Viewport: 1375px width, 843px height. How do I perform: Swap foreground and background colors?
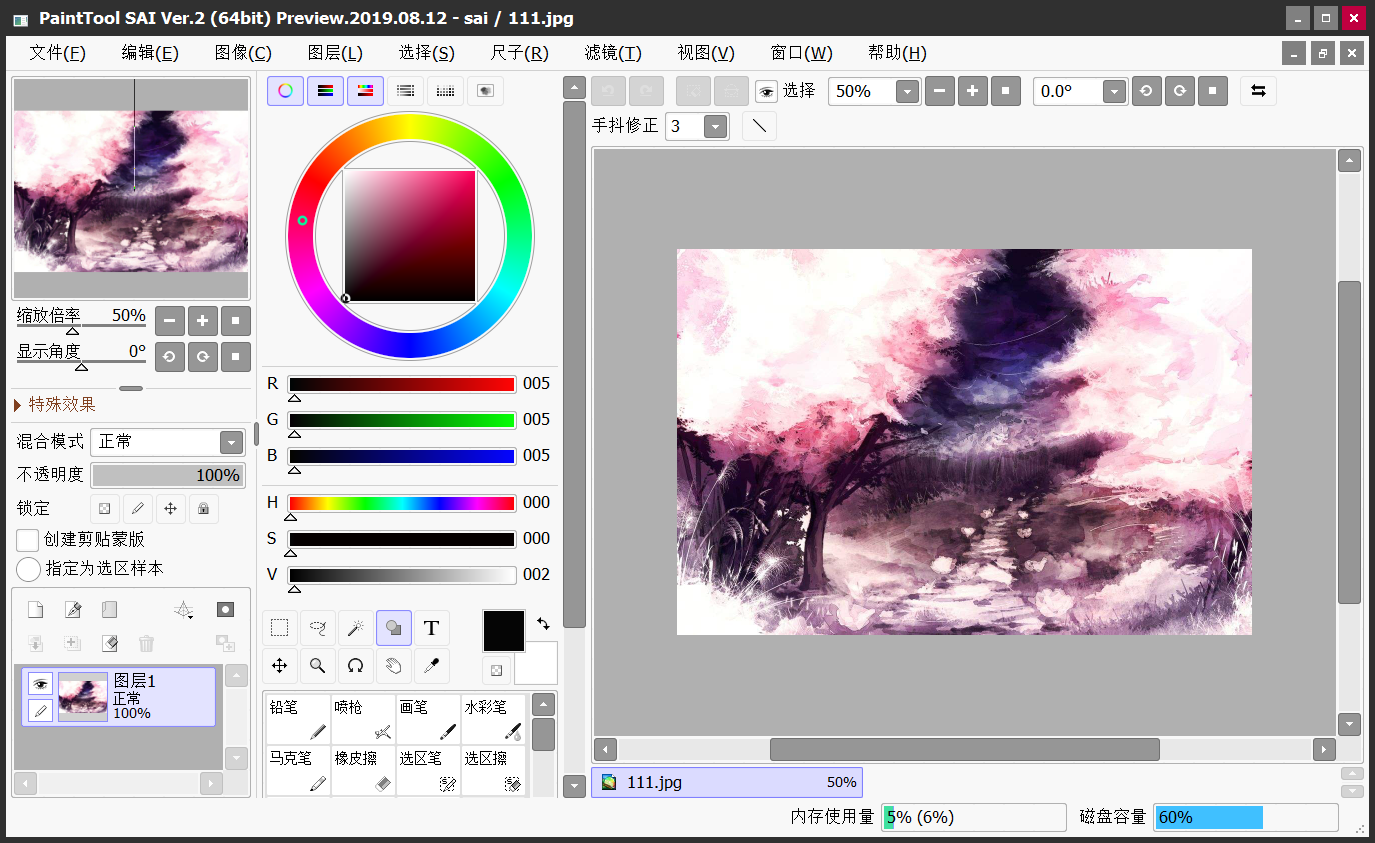point(543,624)
